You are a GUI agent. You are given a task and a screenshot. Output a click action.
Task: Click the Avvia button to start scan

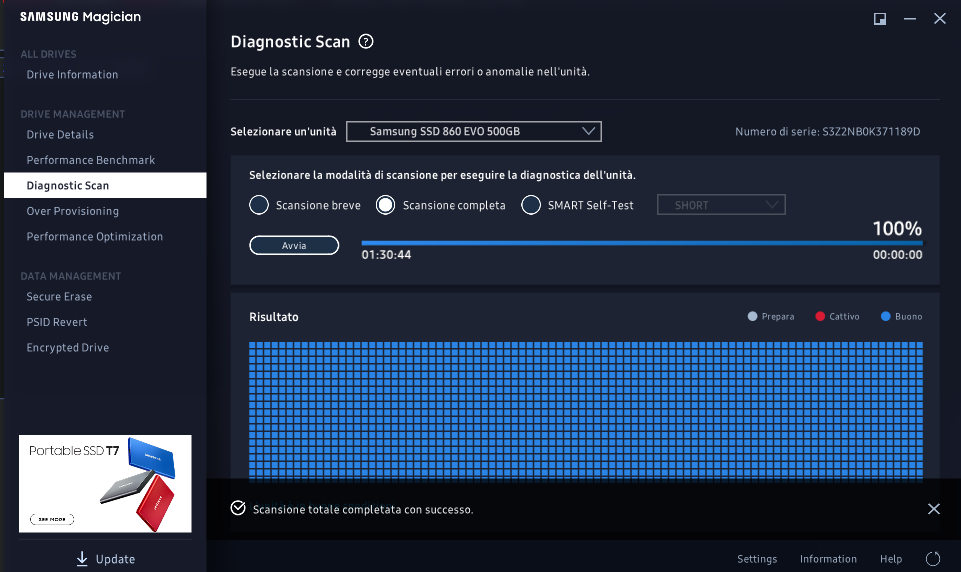click(294, 245)
